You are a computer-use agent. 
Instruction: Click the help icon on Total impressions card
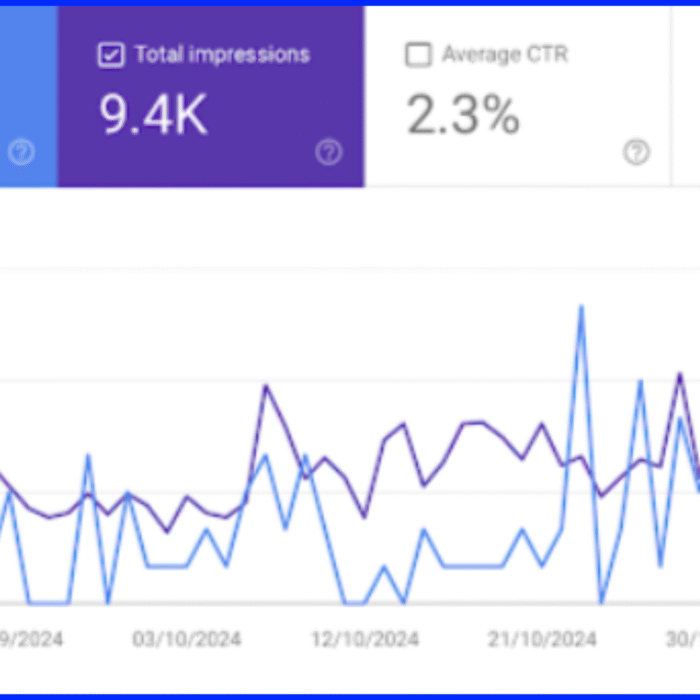click(x=328, y=152)
